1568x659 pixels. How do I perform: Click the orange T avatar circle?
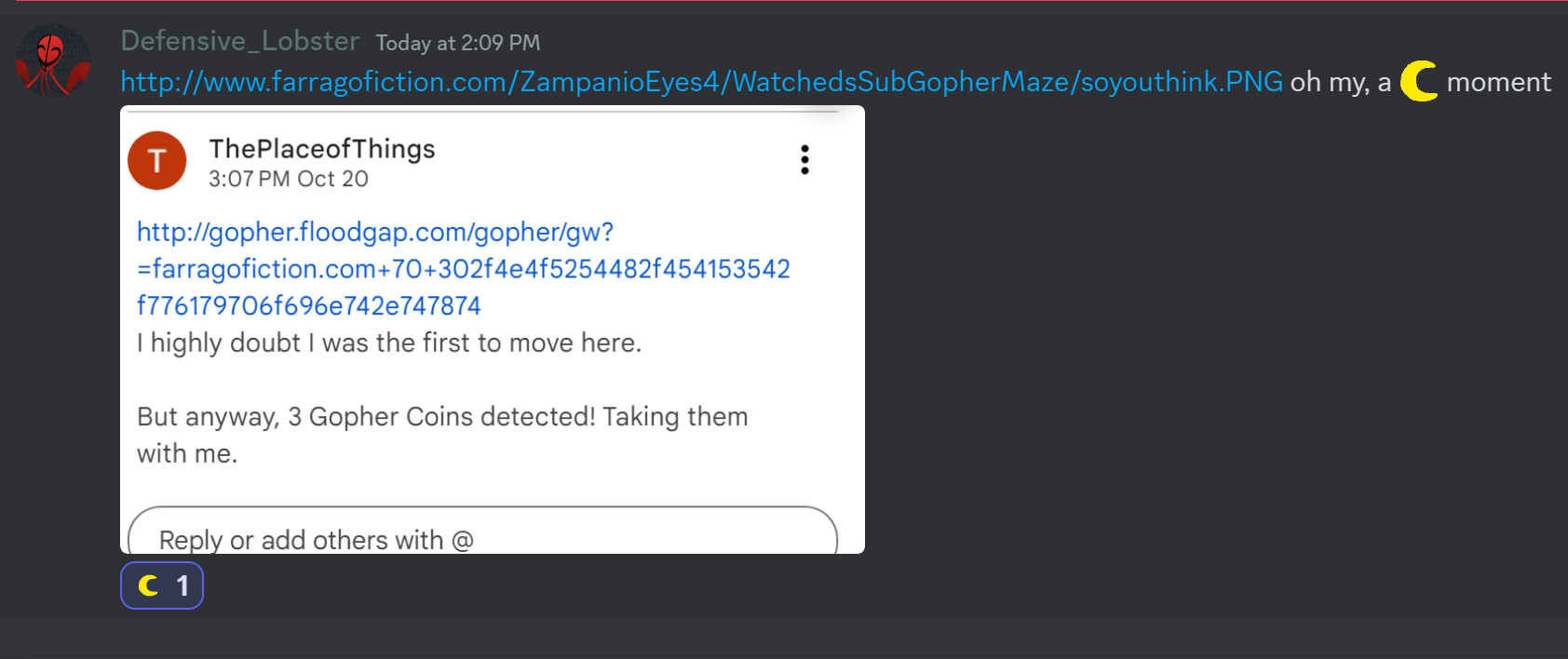pos(157,160)
